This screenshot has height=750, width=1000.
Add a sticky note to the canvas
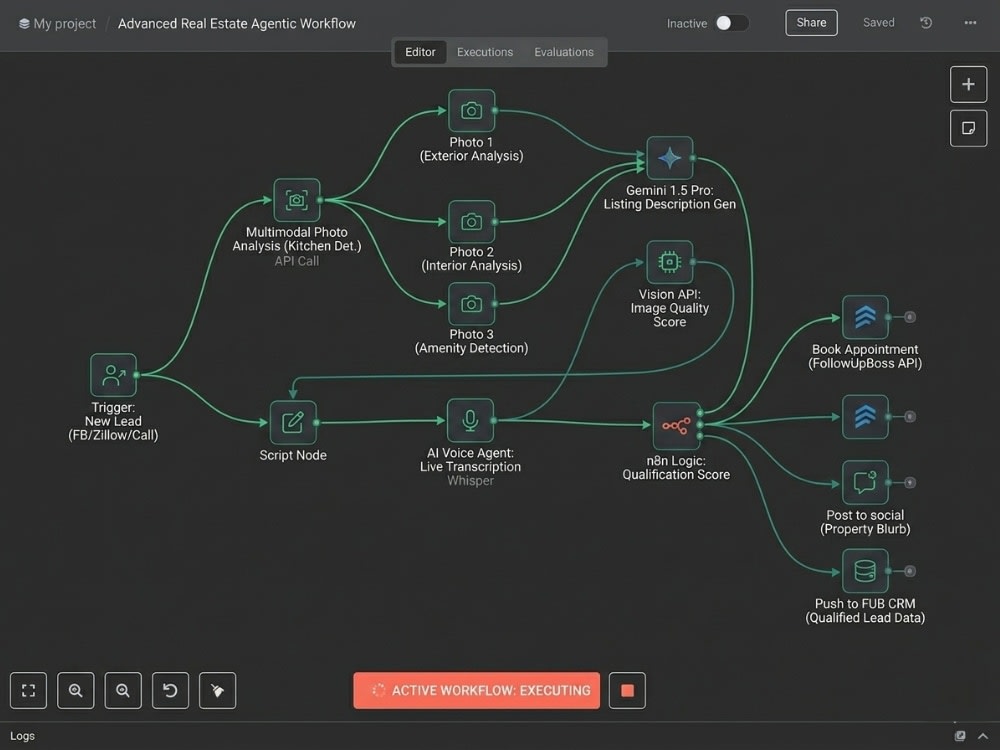969,128
